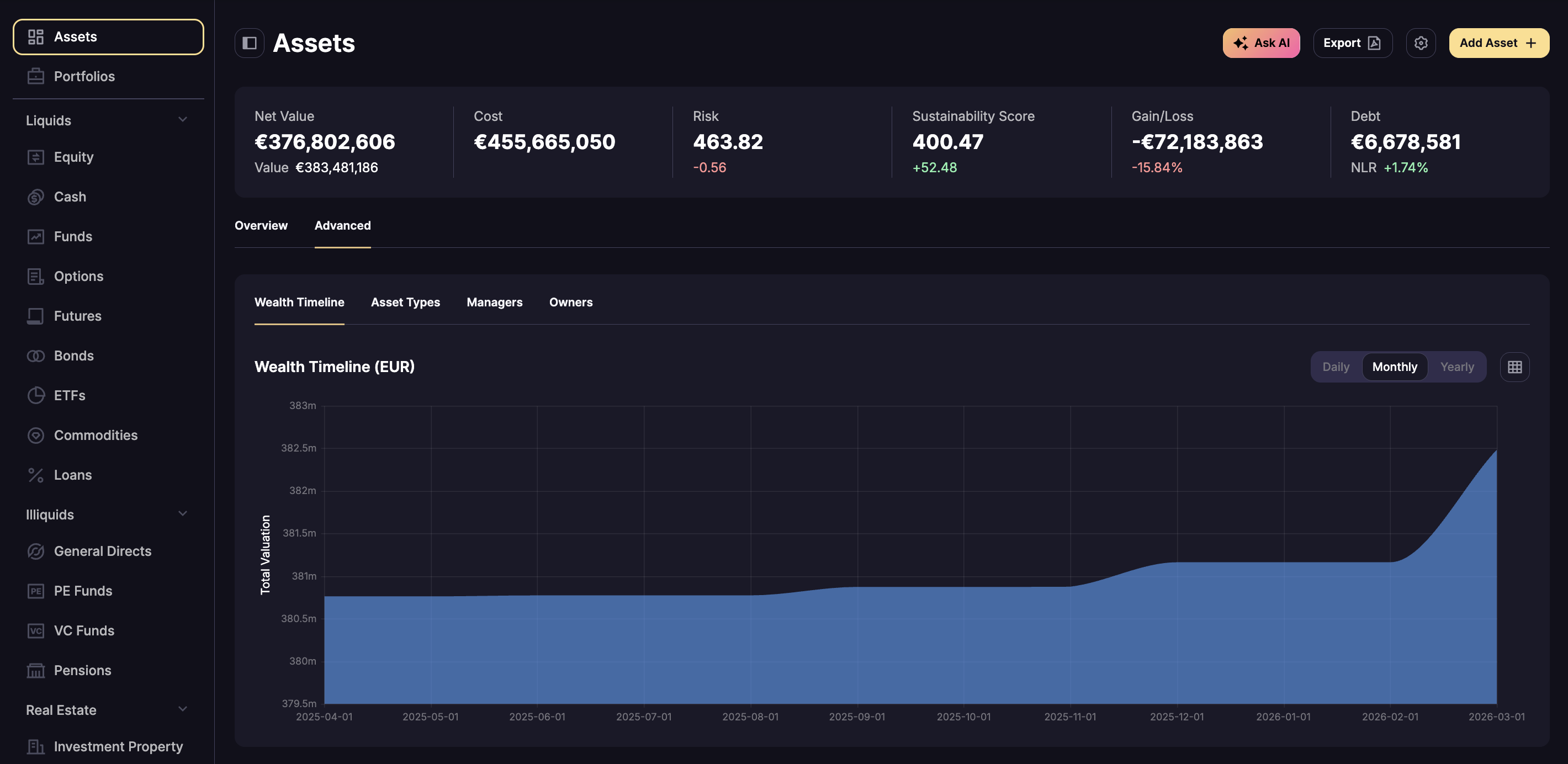
Task: Open settings with the gear icon
Action: click(x=1421, y=43)
